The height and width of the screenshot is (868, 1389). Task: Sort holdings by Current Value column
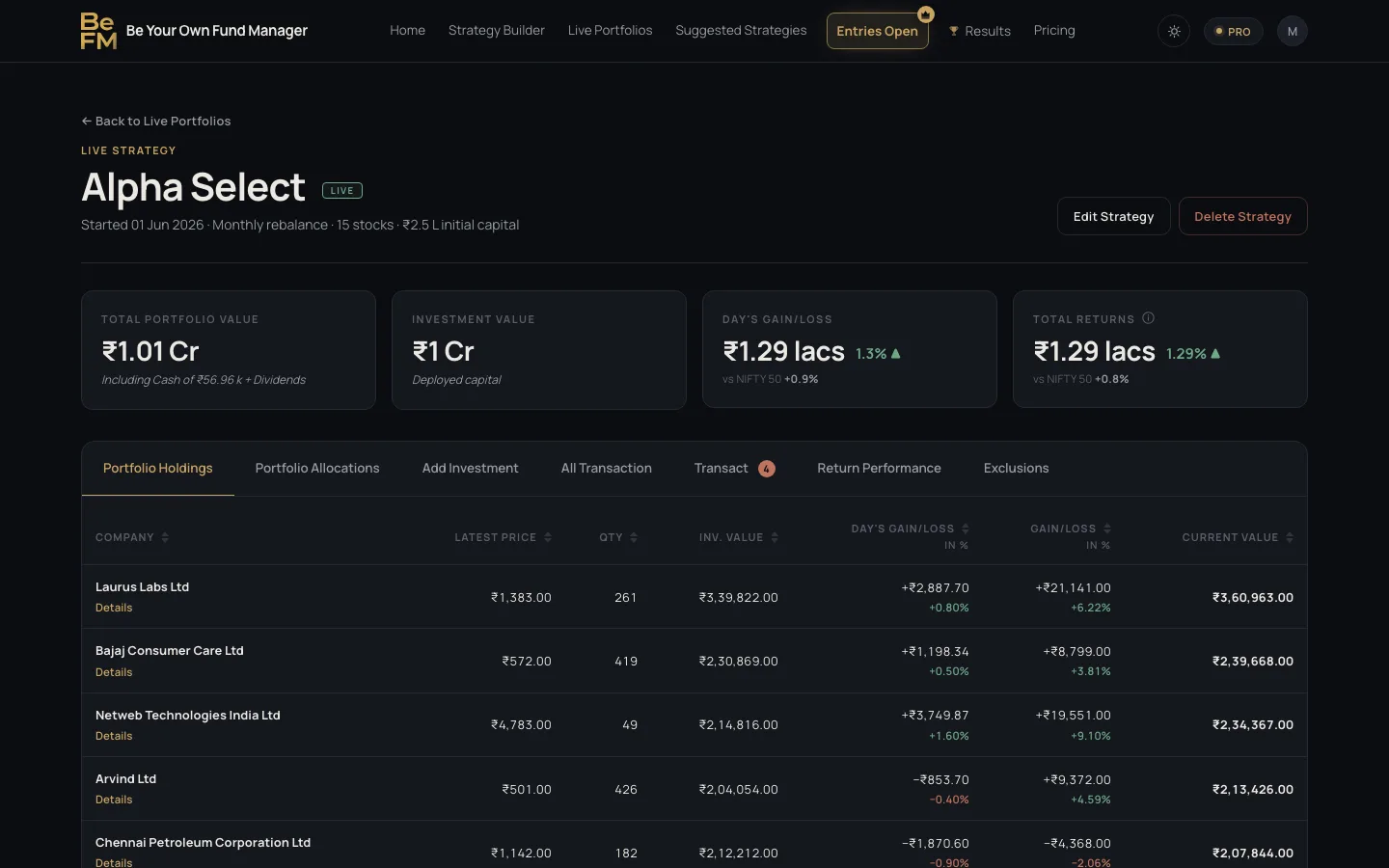1238,537
